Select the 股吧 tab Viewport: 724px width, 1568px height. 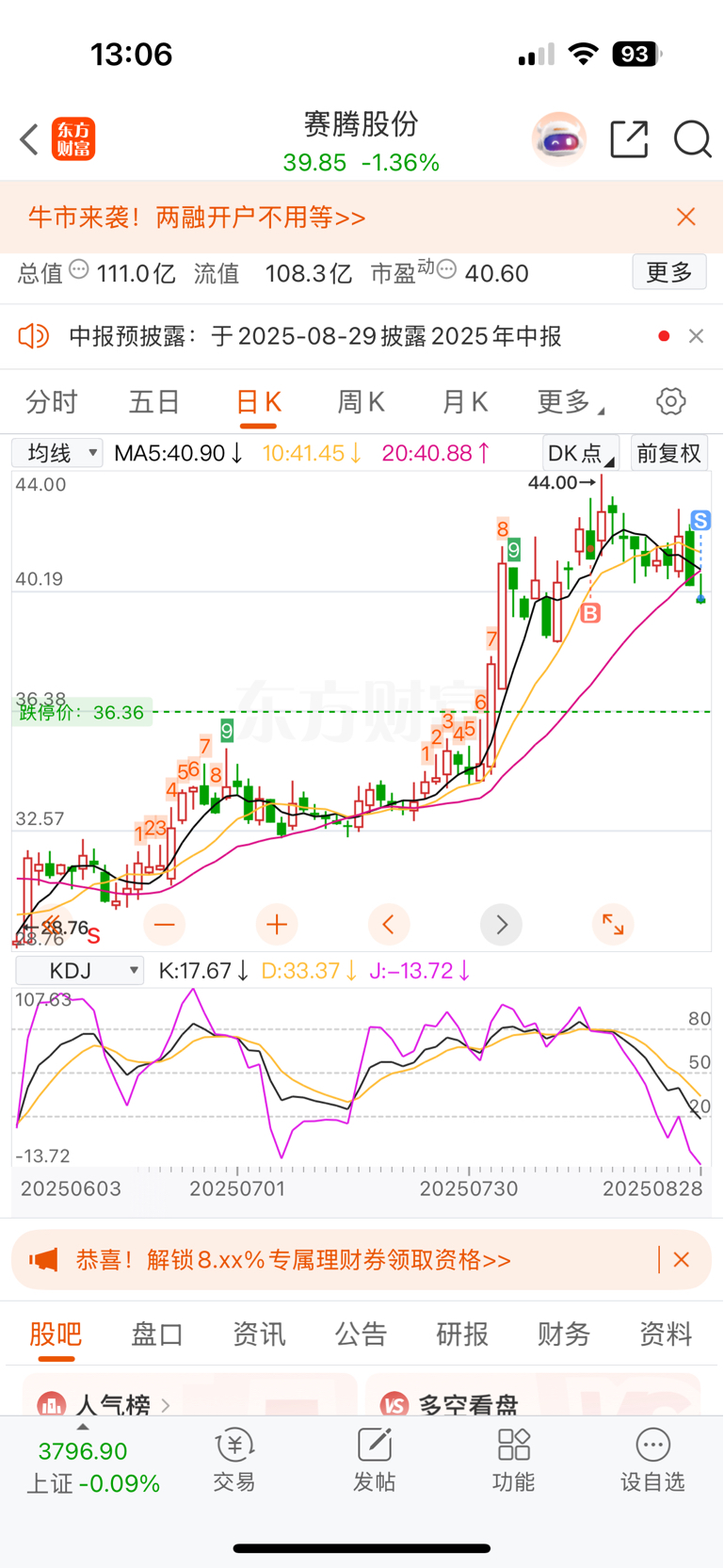56,1334
